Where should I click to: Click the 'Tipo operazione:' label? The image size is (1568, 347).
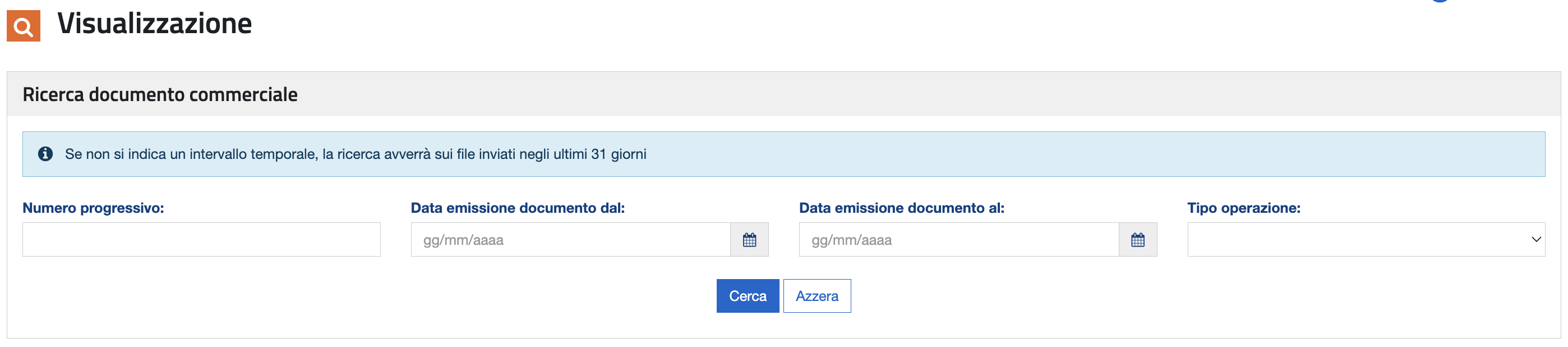coord(1243,208)
